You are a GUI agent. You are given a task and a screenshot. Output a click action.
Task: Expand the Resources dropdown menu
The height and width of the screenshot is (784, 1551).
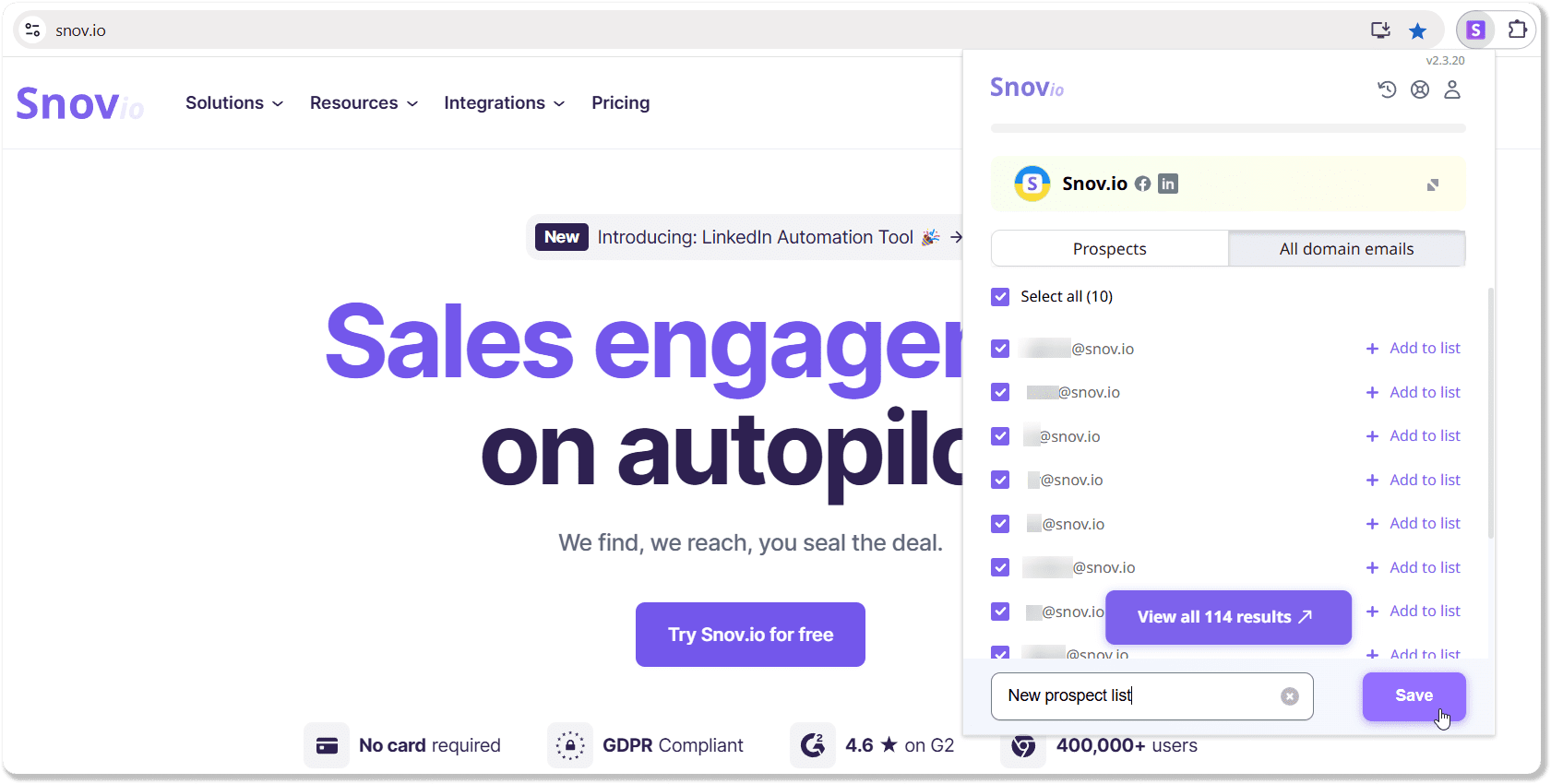(364, 103)
